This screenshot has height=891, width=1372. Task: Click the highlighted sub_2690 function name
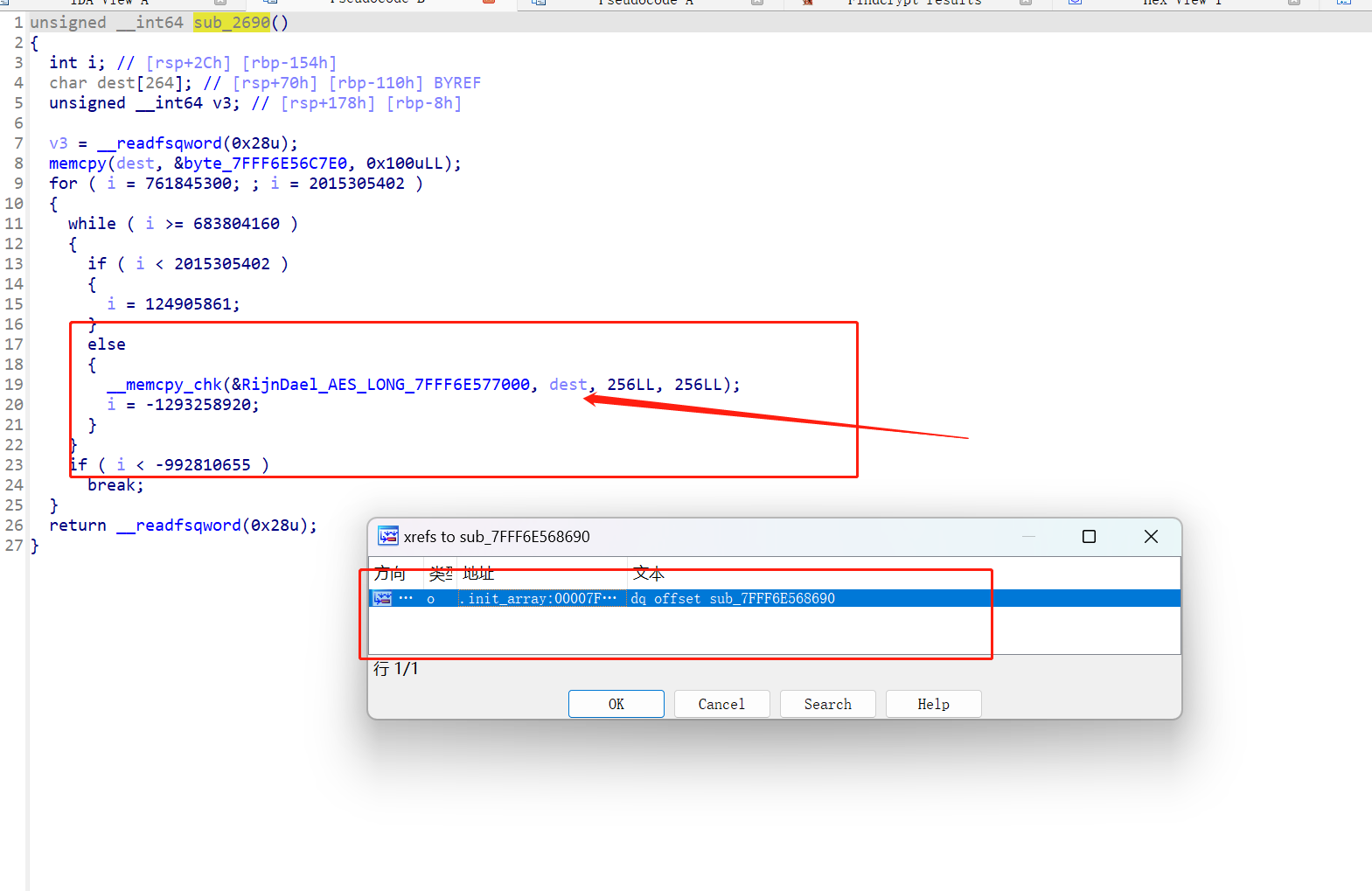(x=232, y=22)
